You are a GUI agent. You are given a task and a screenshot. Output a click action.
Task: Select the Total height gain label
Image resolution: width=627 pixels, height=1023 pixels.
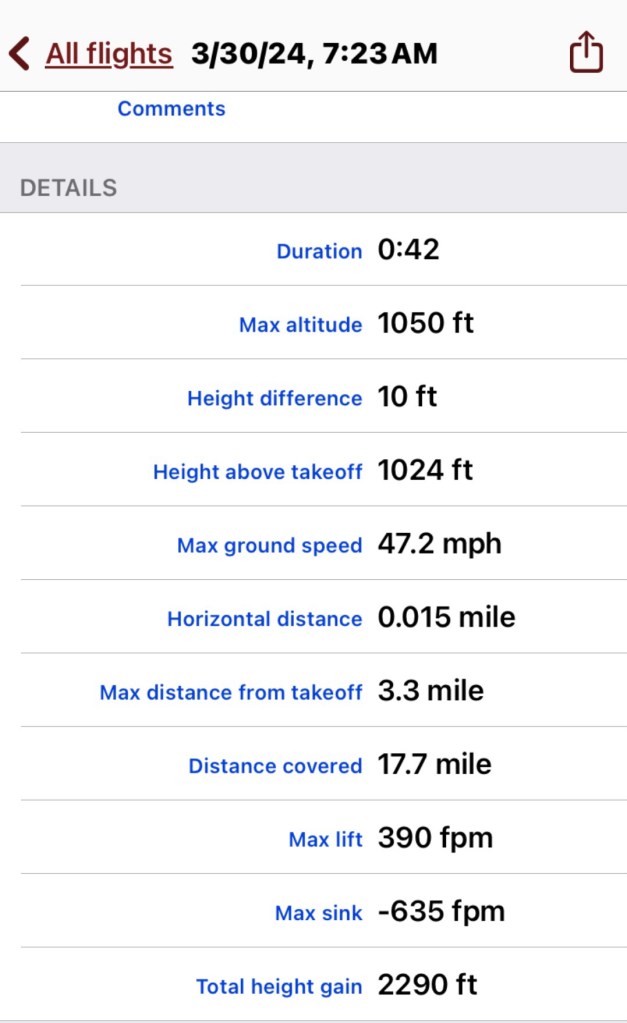pos(278,987)
